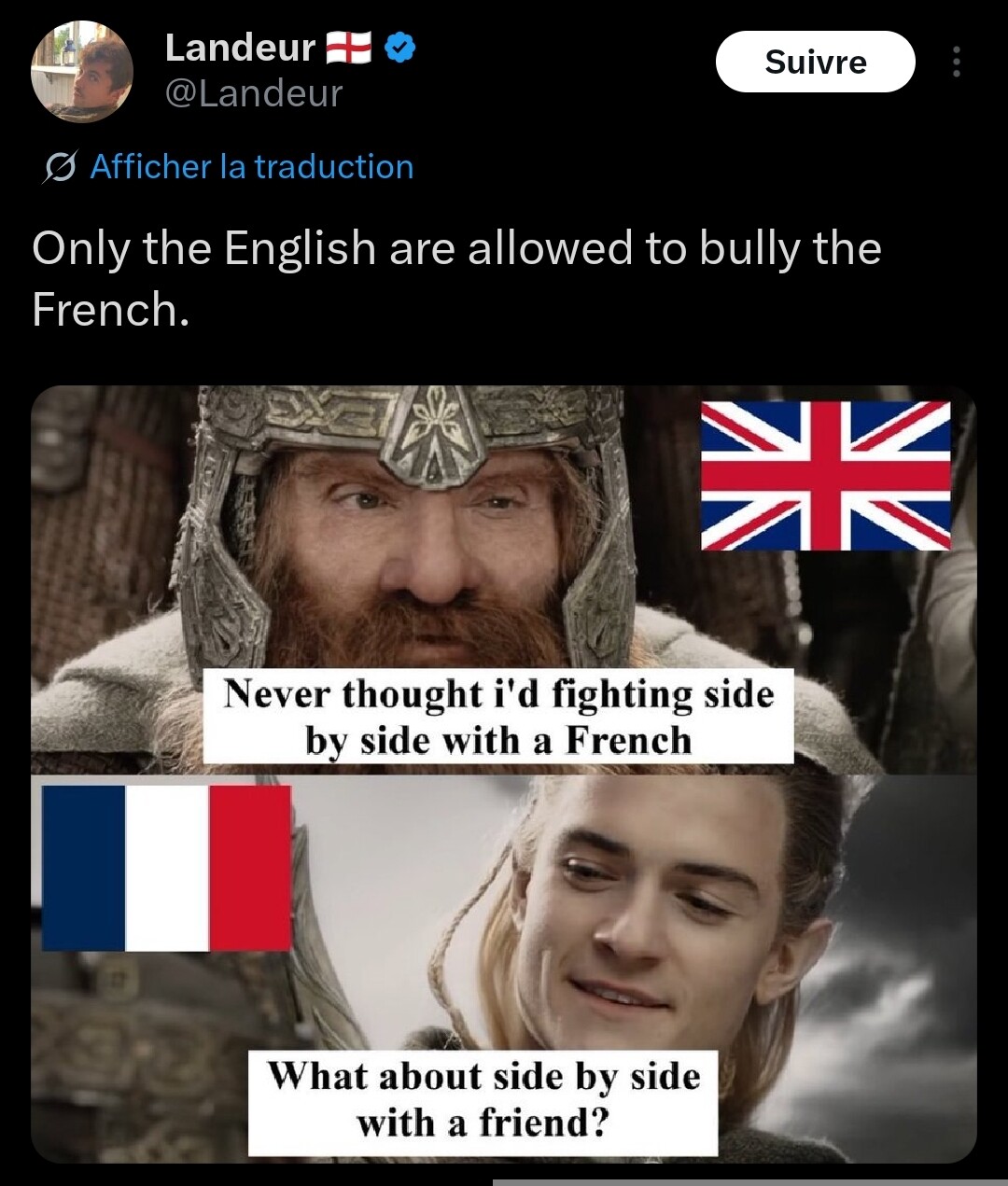Click the blue verified badge

pos(400,48)
